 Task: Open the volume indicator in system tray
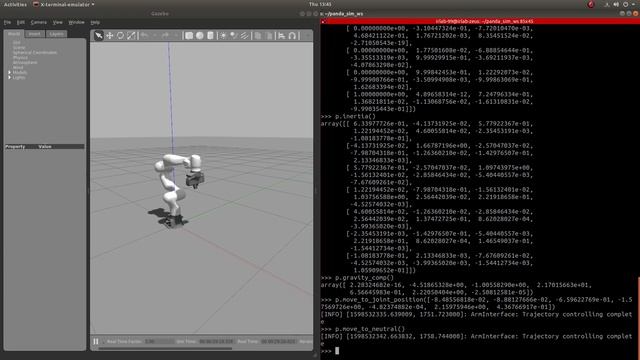tap(616, 4)
